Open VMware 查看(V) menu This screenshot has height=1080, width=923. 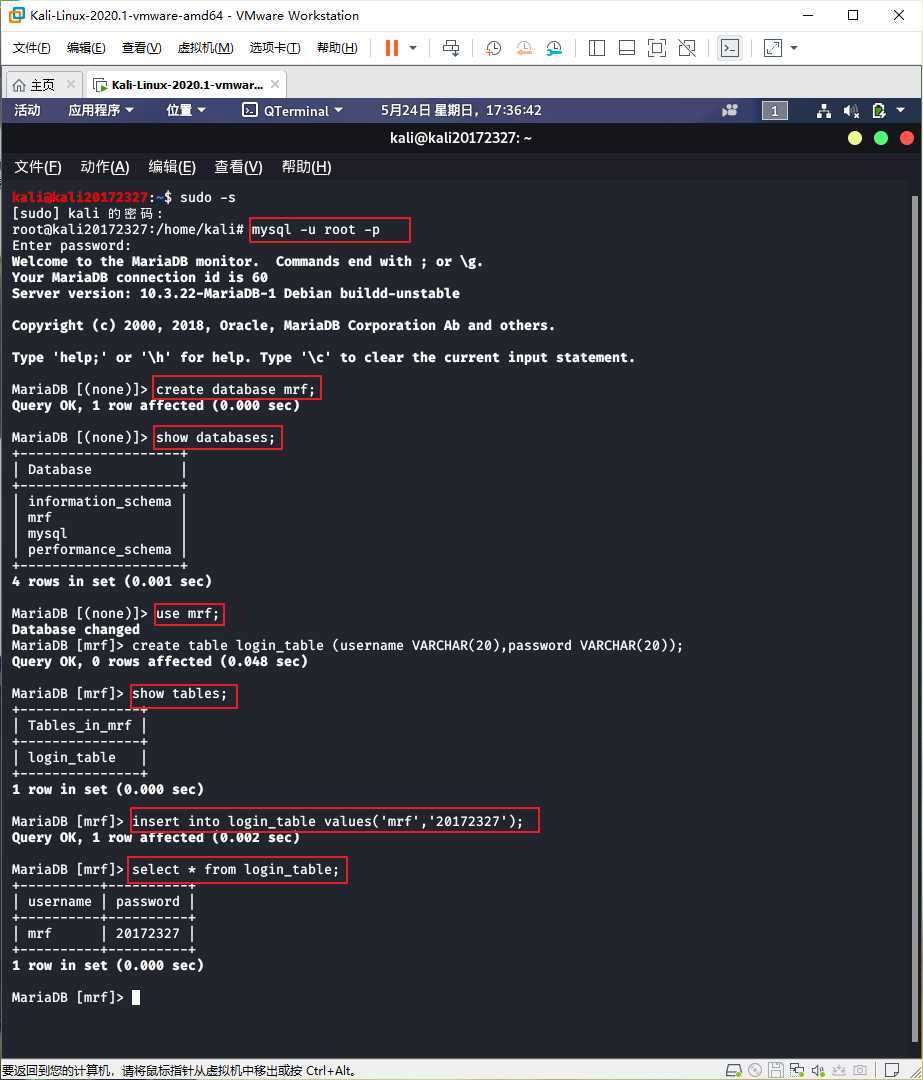click(141, 48)
